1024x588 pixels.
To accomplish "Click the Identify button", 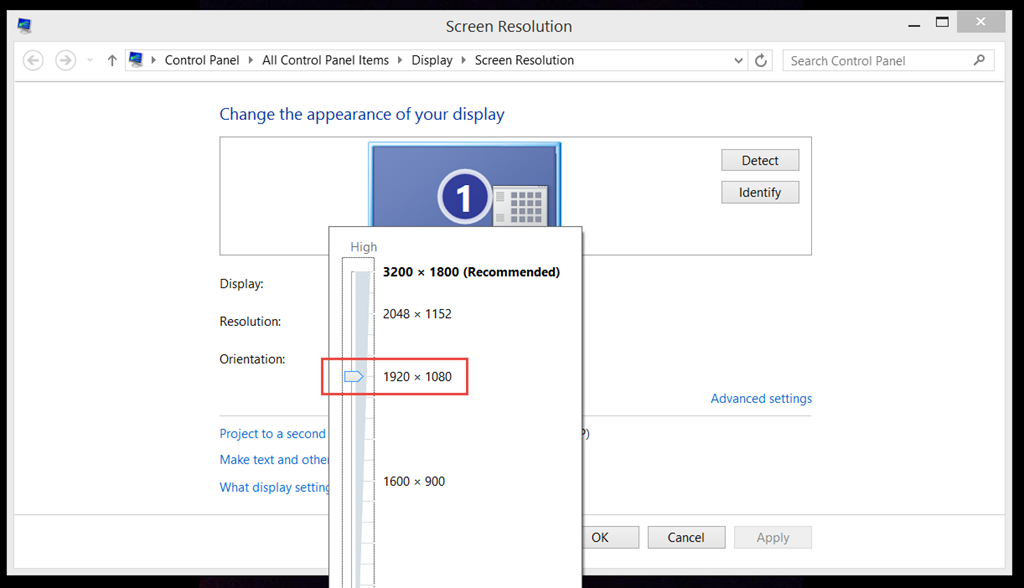I will 760,192.
